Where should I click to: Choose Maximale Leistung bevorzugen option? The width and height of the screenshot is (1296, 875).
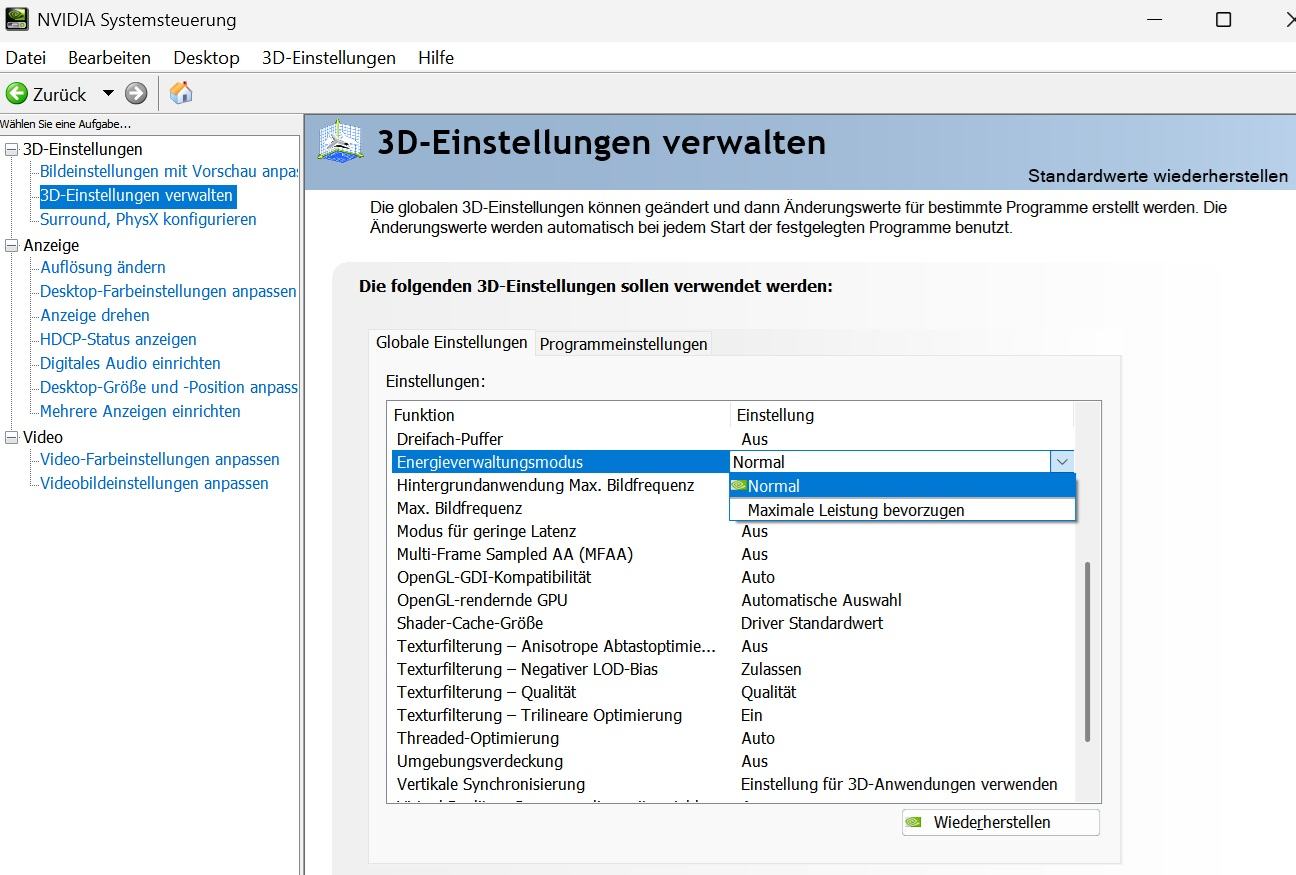pyautogui.click(x=903, y=510)
